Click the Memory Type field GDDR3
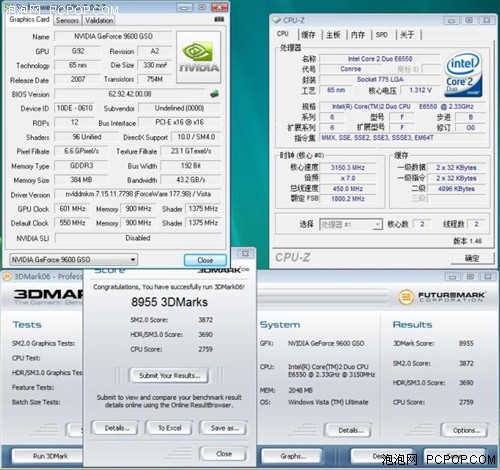This screenshot has height=470, width=500. point(81,165)
